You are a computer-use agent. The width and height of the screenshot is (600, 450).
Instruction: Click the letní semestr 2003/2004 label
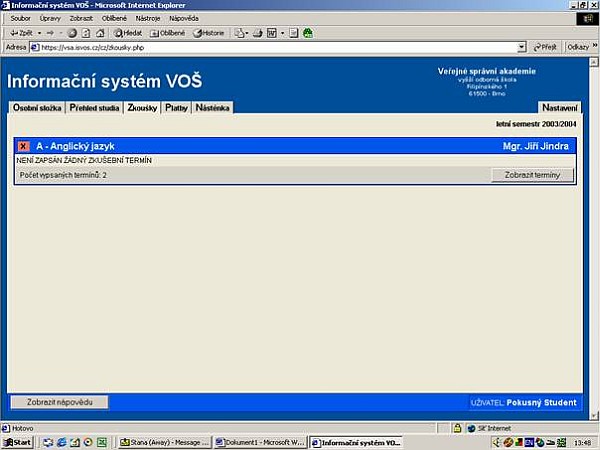(536, 124)
